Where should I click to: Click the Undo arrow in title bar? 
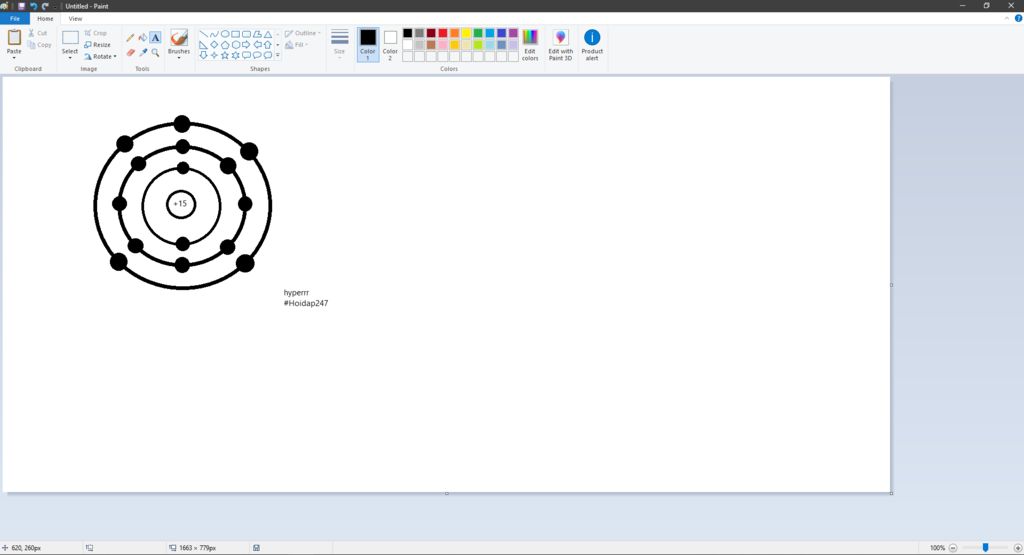(x=33, y=6)
